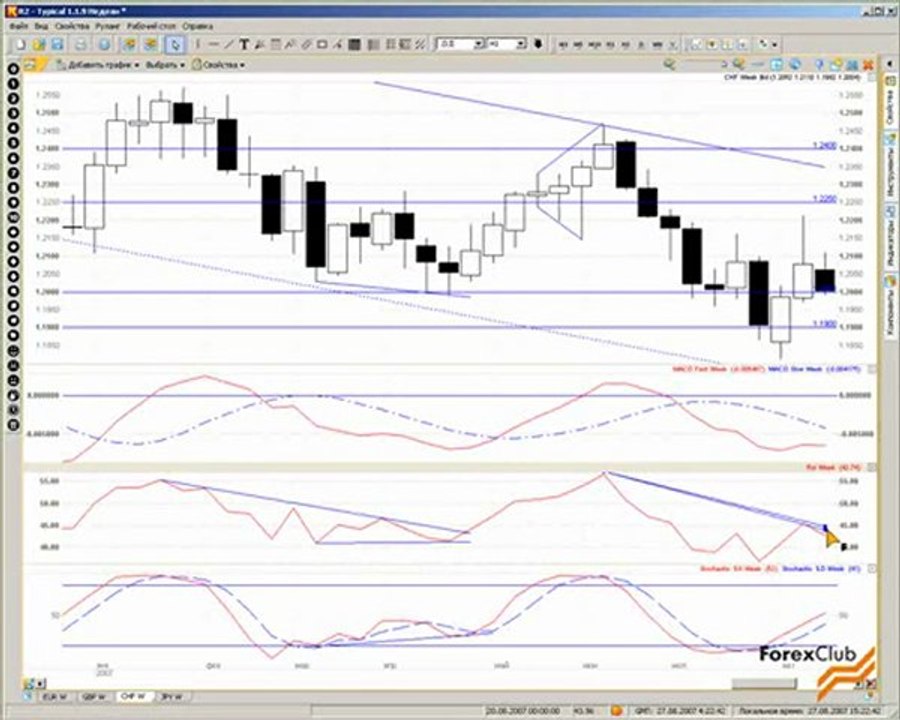The image size is (900, 720).
Task: Click the top round button in left strip
Action: (13, 69)
